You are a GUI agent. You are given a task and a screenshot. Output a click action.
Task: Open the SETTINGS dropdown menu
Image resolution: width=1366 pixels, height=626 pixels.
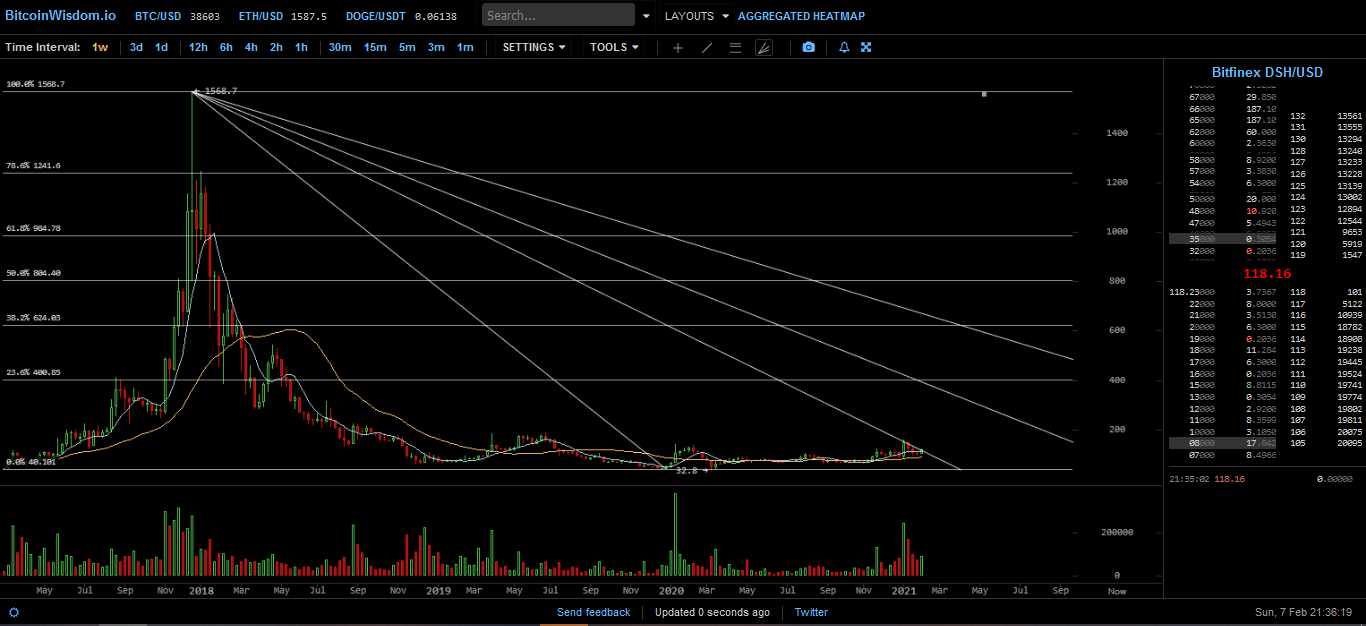pyautogui.click(x=534, y=47)
